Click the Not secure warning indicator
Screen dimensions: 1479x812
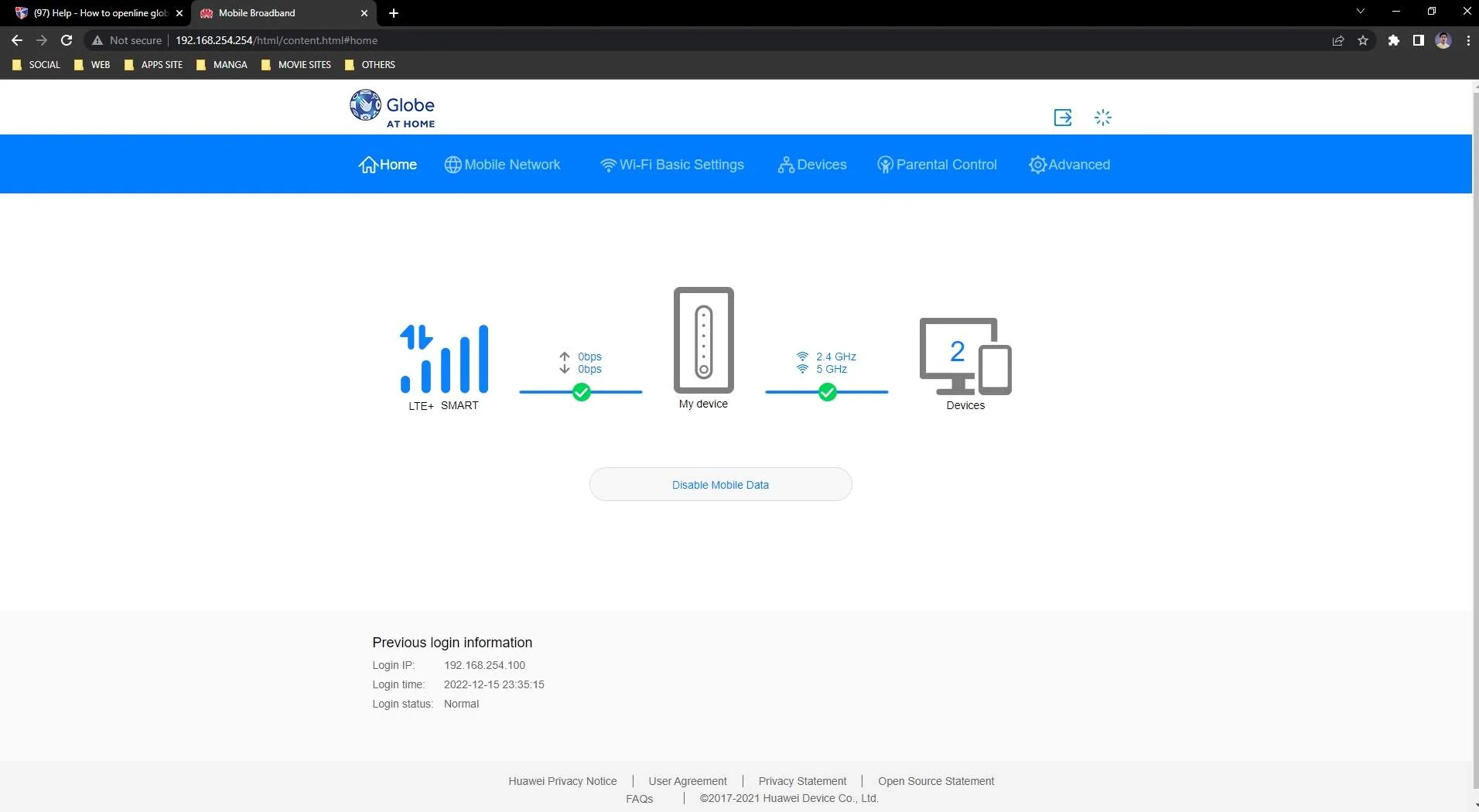point(127,40)
